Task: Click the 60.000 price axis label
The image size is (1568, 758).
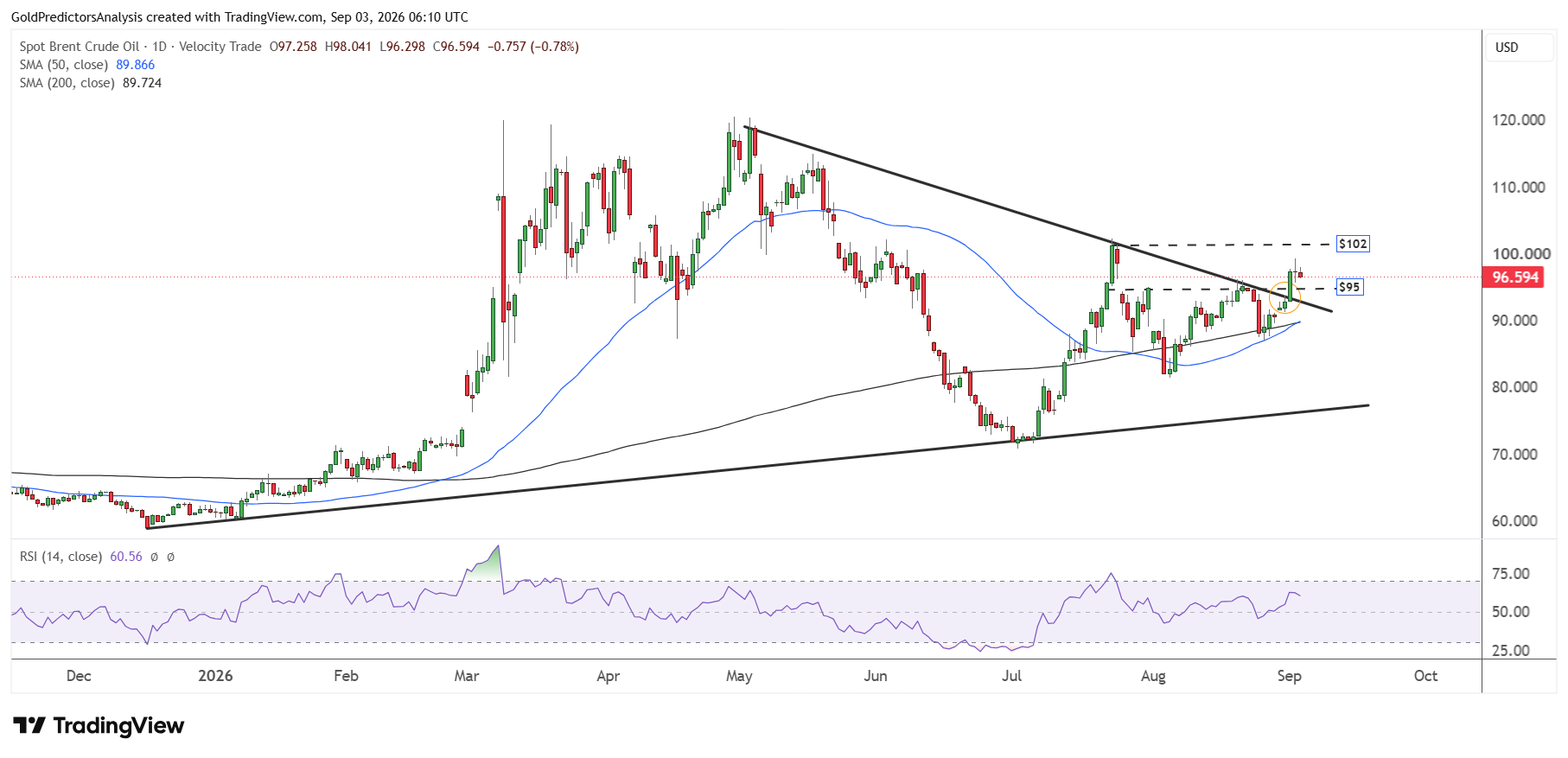Action: point(1514,520)
